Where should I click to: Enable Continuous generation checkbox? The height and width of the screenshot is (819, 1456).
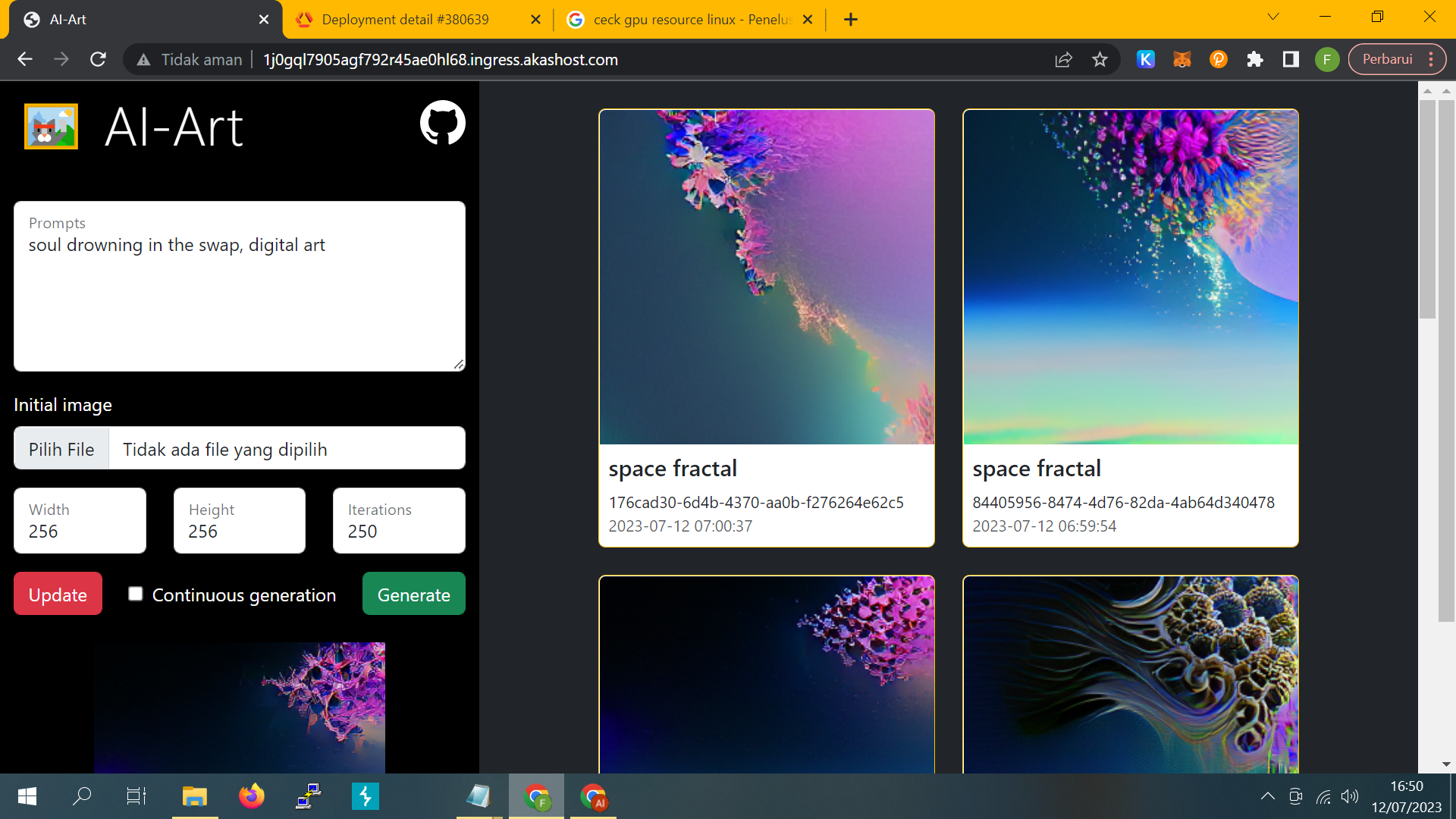[x=136, y=594]
